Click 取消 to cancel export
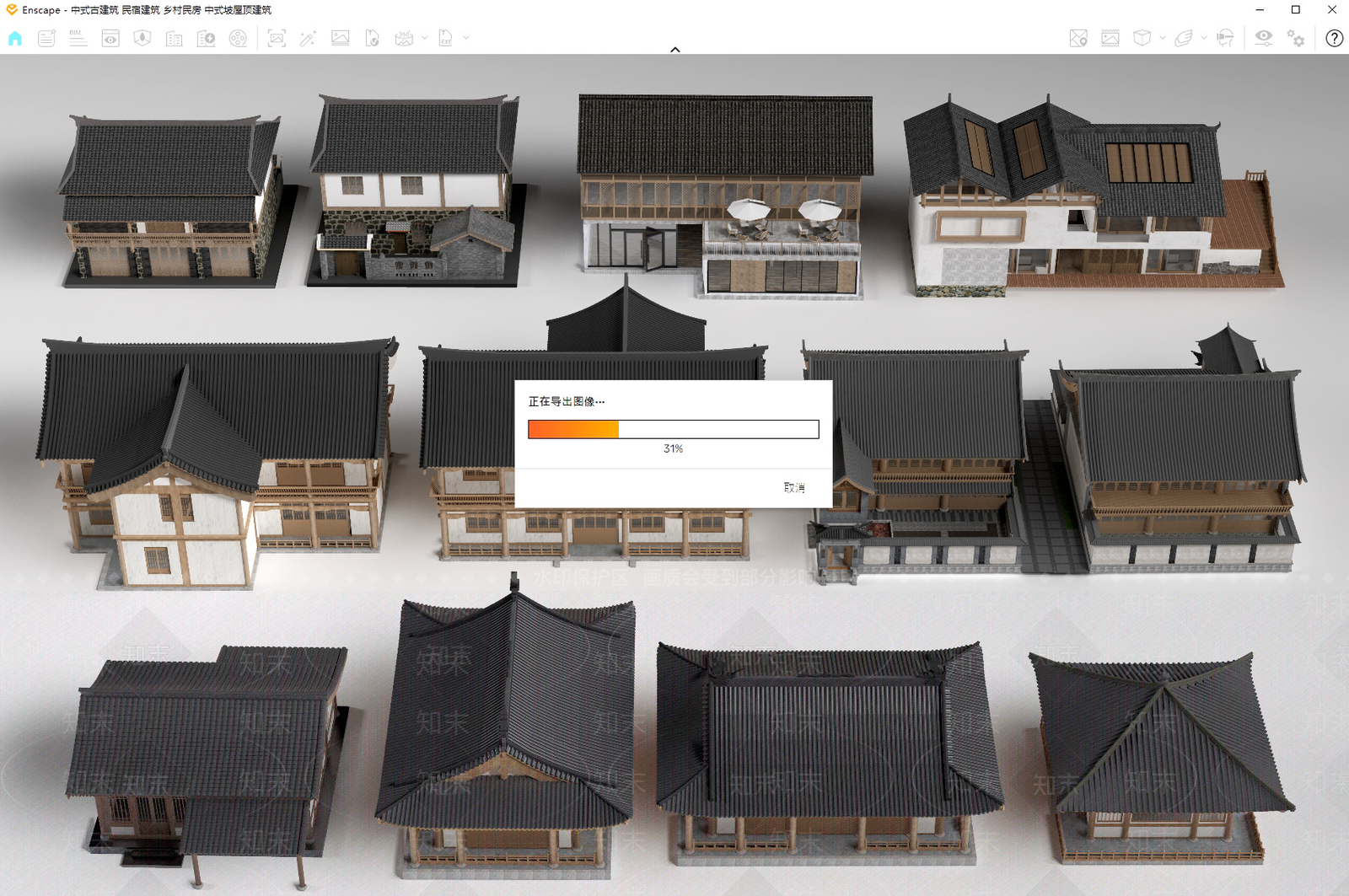 (x=794, y=487)
